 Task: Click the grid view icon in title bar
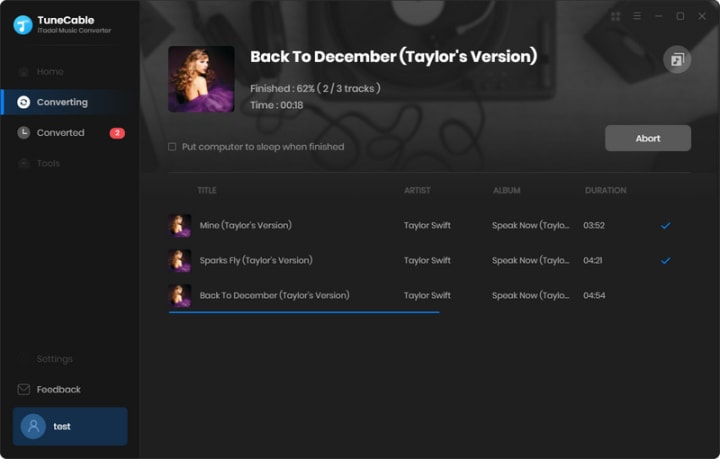[x=616, y=17]
